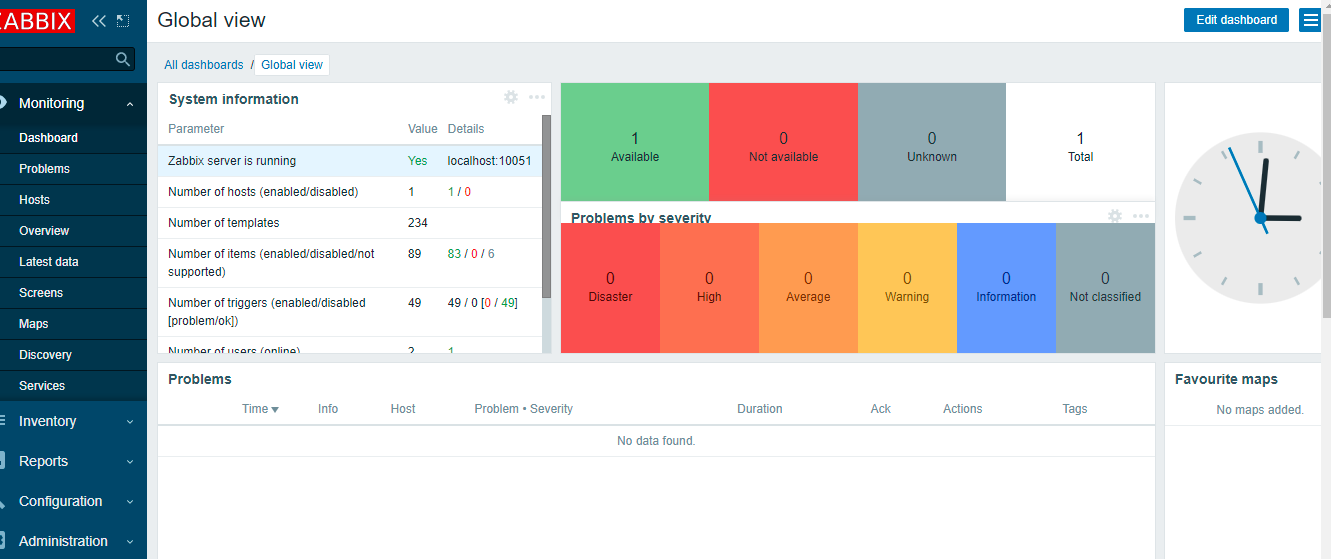Viewport: 1331px width, 559px height.
Task: Select the red Disaster severity tile
Action: (x=610, y=288)
